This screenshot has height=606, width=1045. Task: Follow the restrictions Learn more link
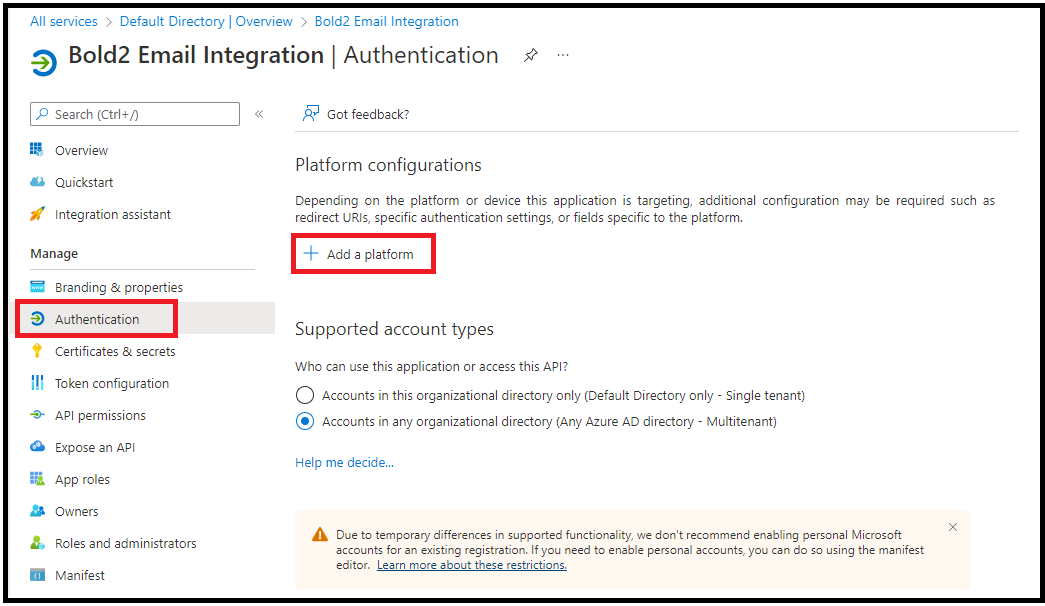[471, 565]
